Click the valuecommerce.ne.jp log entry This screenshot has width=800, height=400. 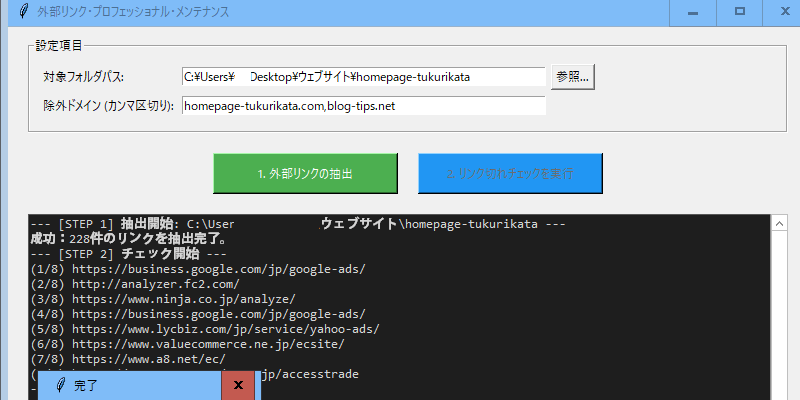pos(188,344)
